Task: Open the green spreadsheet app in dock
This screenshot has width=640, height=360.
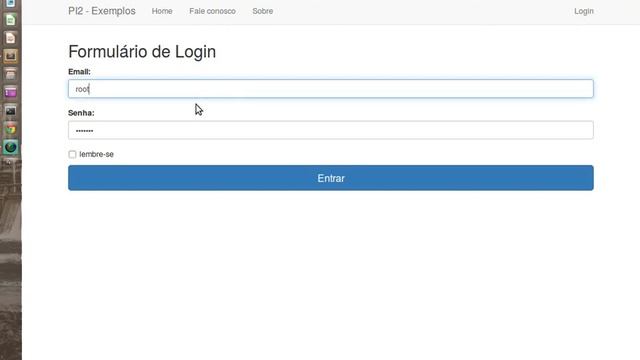Action: click(11, 20)
